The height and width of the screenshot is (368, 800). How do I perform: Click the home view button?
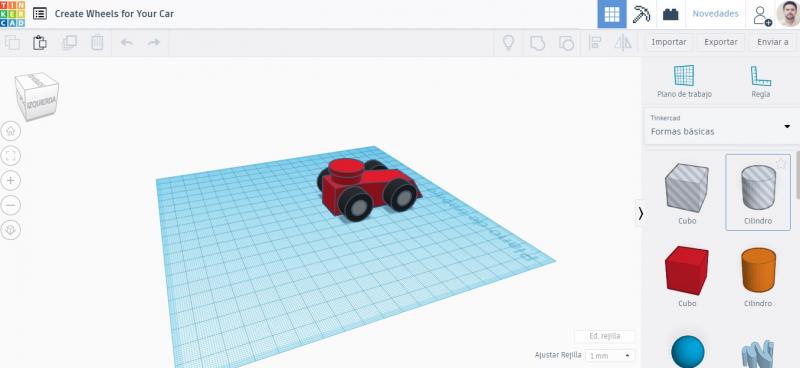click(11, 131)
